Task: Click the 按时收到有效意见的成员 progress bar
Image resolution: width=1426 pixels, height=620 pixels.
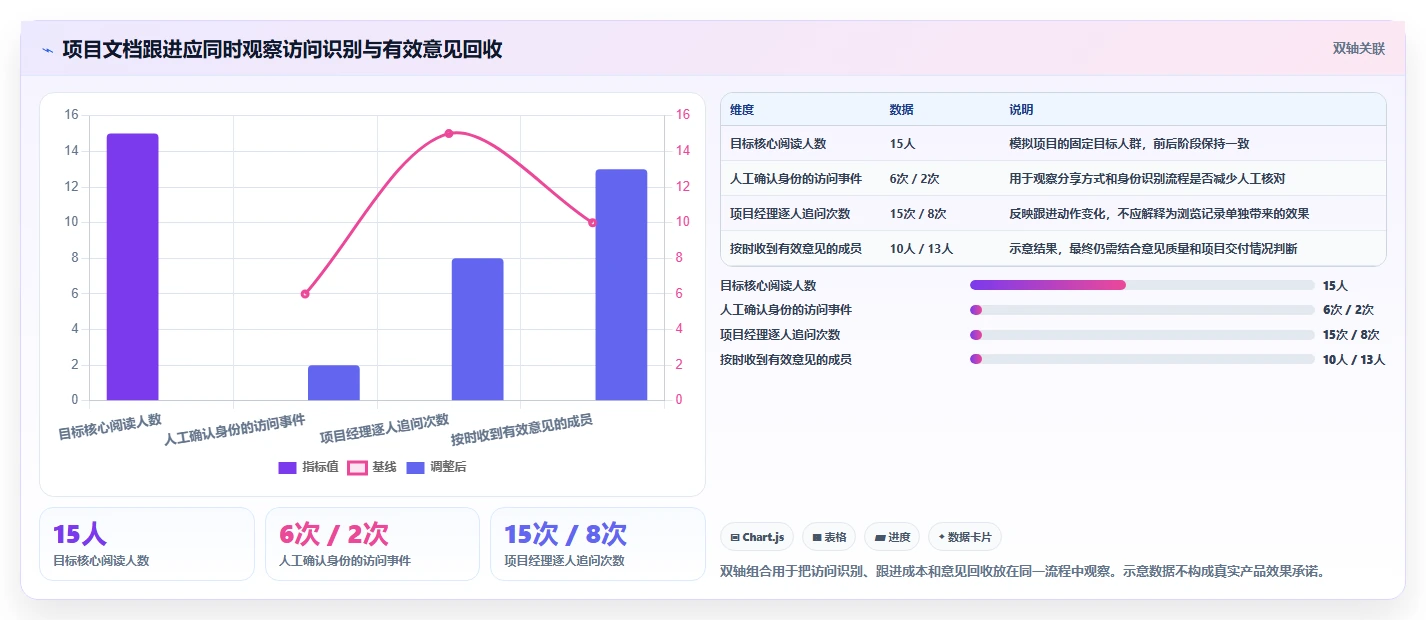Action: 1142,359
